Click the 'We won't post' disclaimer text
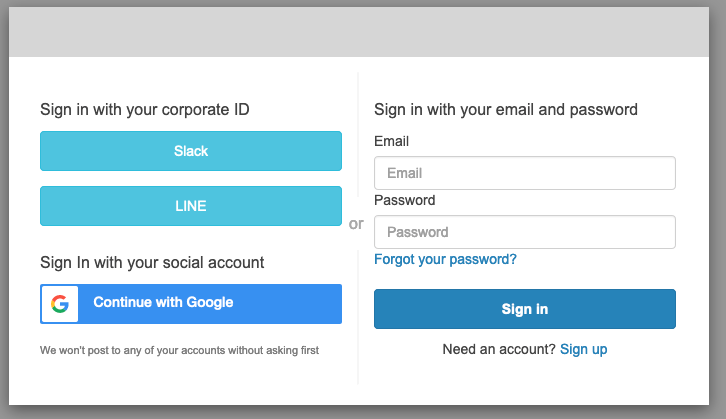The width and height of the screenshot is (726, 419). 179,350
